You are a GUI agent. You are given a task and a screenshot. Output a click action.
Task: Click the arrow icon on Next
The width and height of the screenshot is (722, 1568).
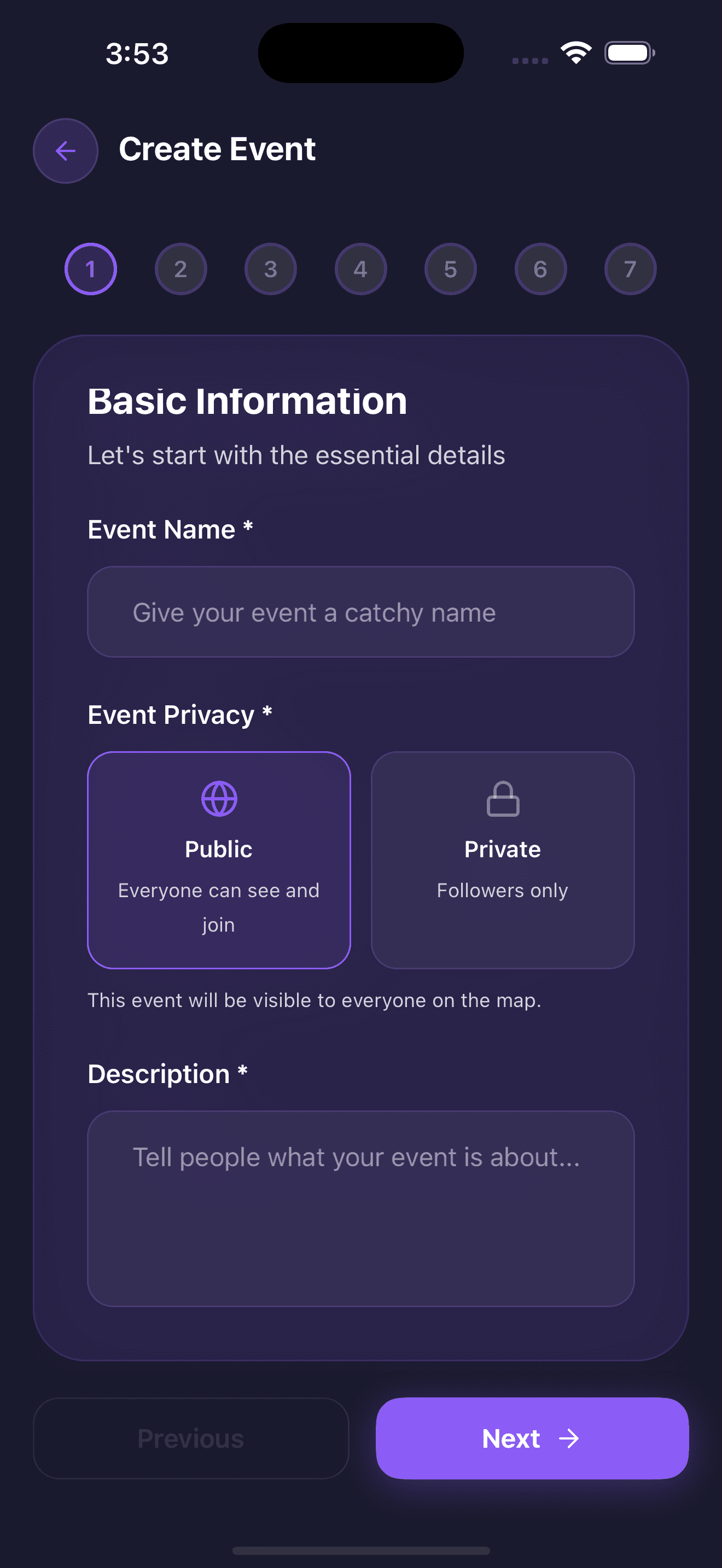pos(569,1439)
